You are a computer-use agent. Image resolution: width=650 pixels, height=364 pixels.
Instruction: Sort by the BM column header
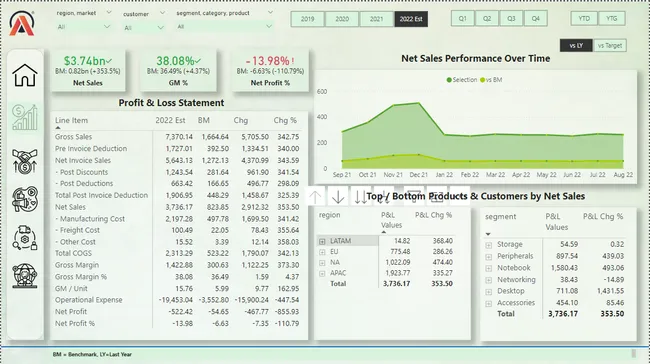pos(204,121)
